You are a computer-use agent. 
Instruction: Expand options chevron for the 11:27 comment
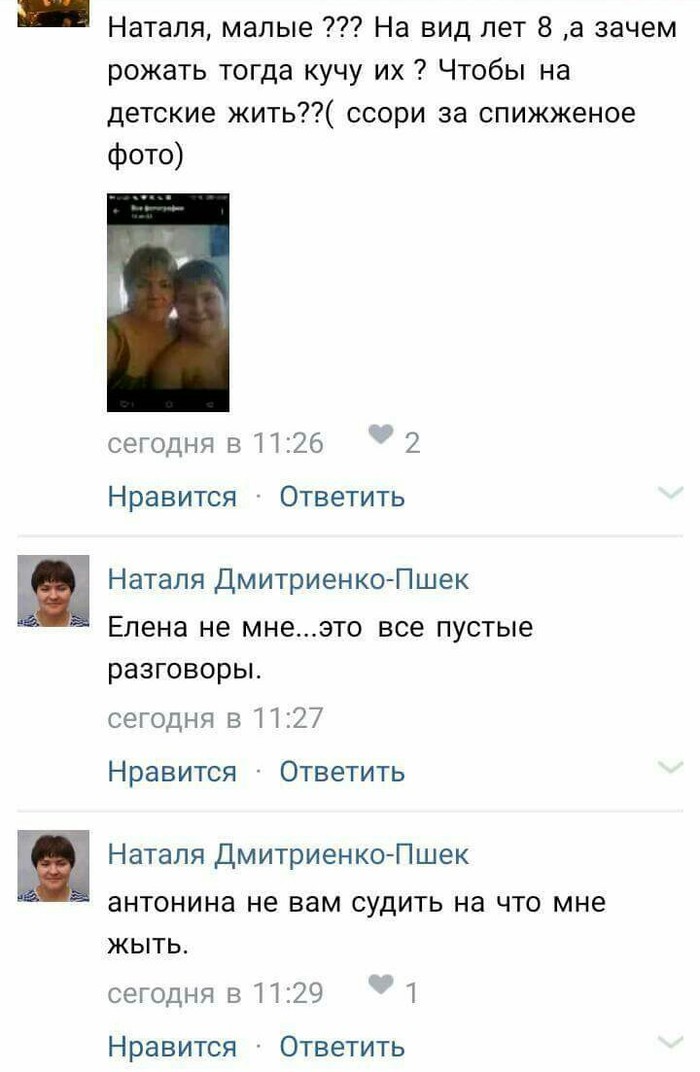point(670,768)
